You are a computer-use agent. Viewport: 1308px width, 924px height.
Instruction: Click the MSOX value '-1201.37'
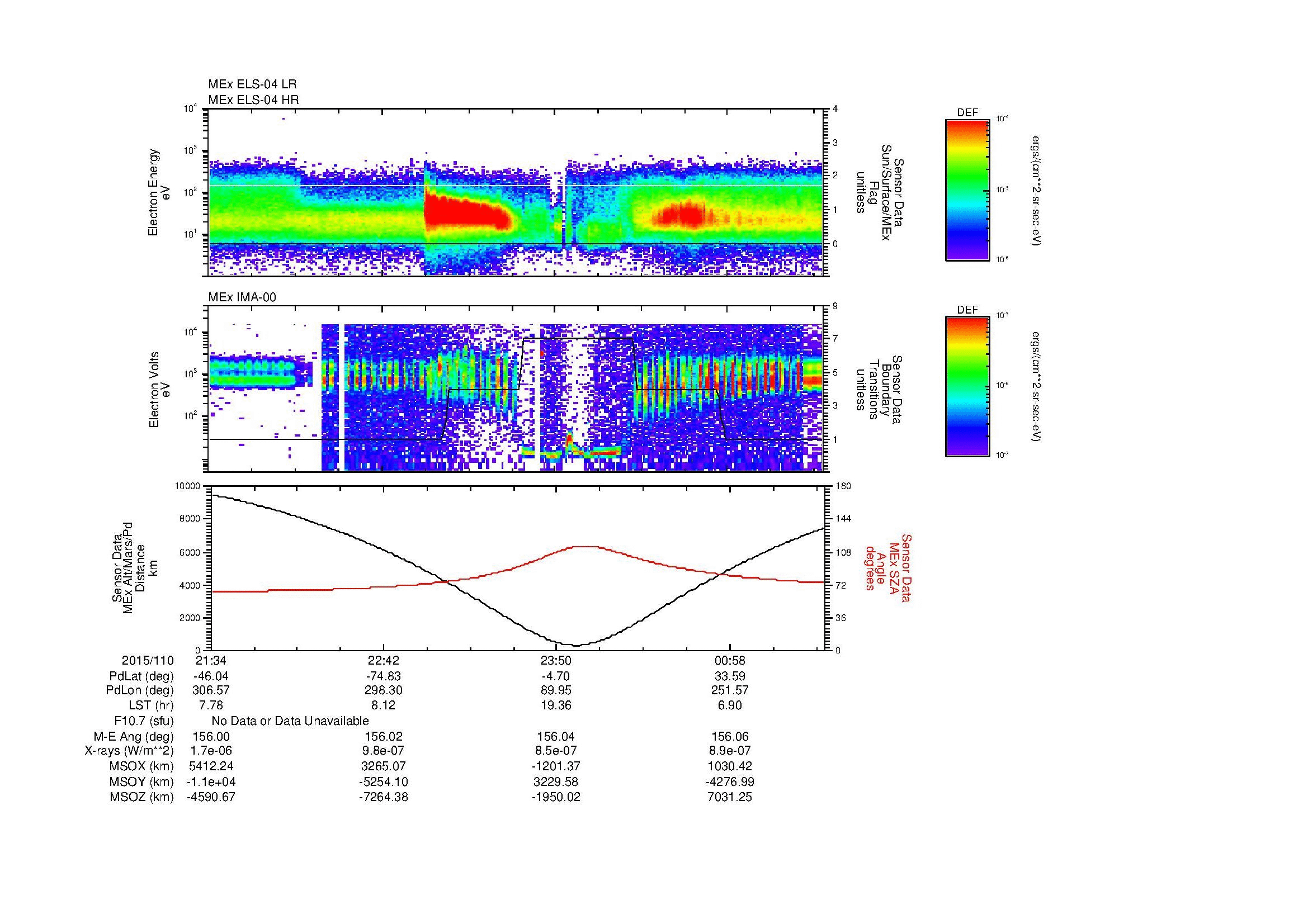pos(556,766)
